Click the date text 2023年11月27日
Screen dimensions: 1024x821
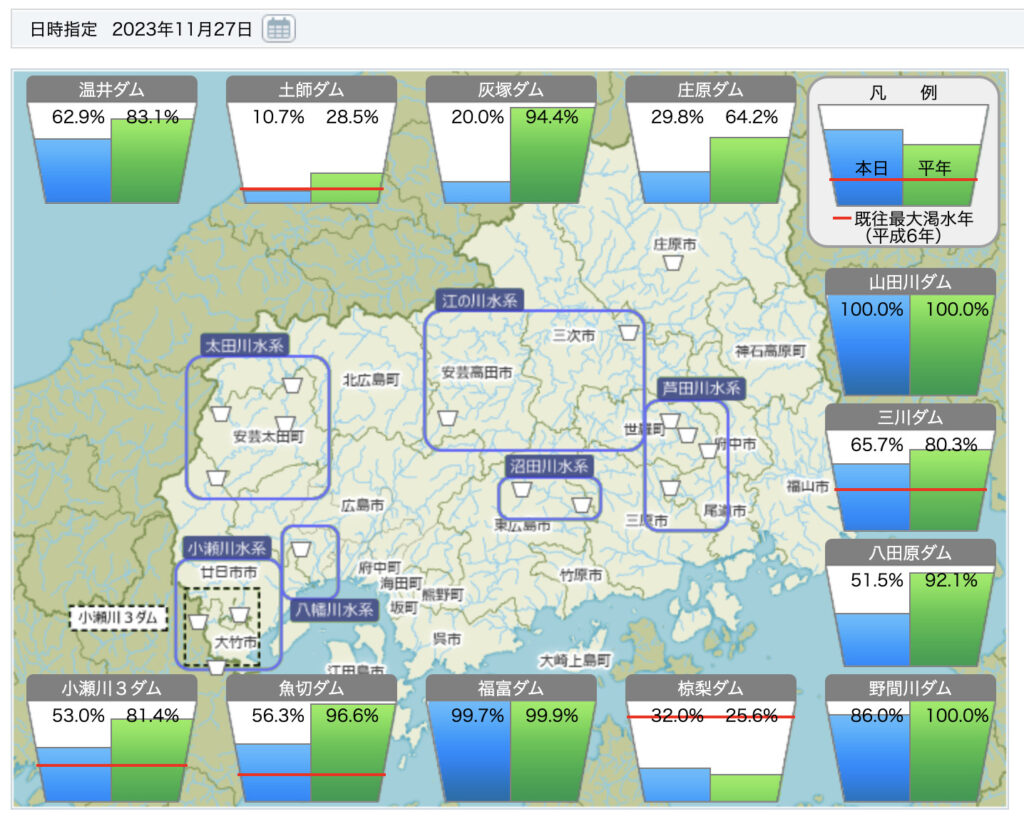(x=182, y=29)
